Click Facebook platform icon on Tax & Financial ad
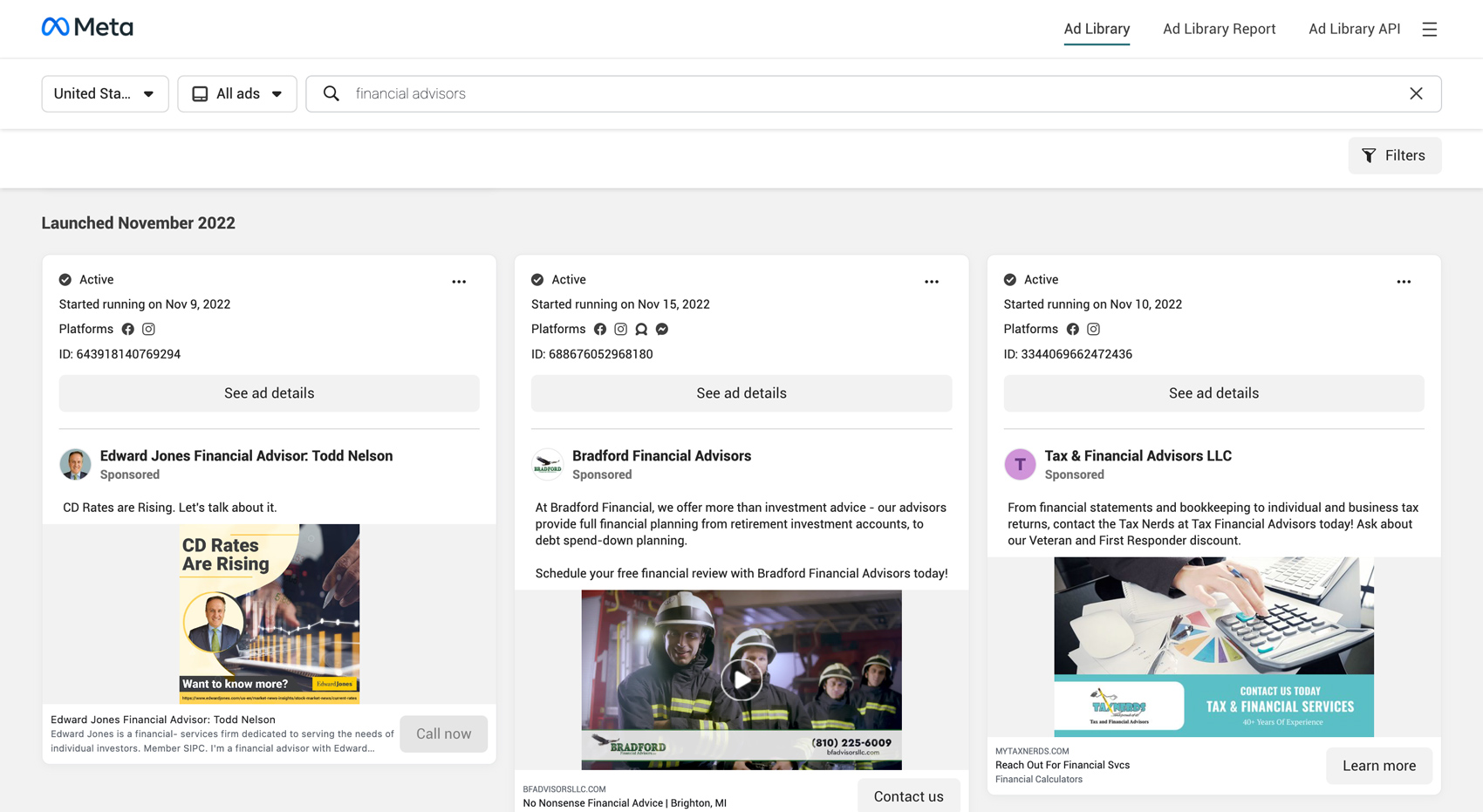Image resolution: width=1483 pixels, height=812 pixels. tap(1072, 329)
